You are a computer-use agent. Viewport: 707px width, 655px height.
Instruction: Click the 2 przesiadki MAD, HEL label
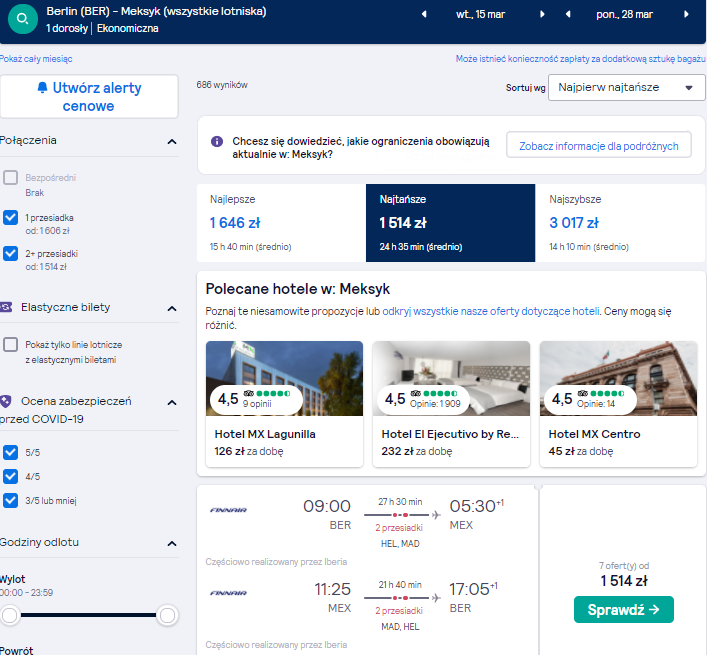399,618
